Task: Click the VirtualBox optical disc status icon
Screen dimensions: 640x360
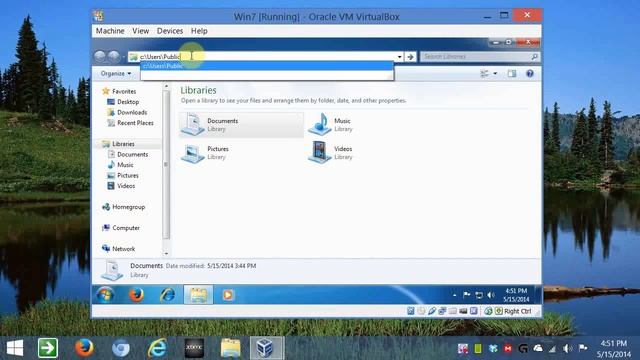Action: click(x=421, y=311)
